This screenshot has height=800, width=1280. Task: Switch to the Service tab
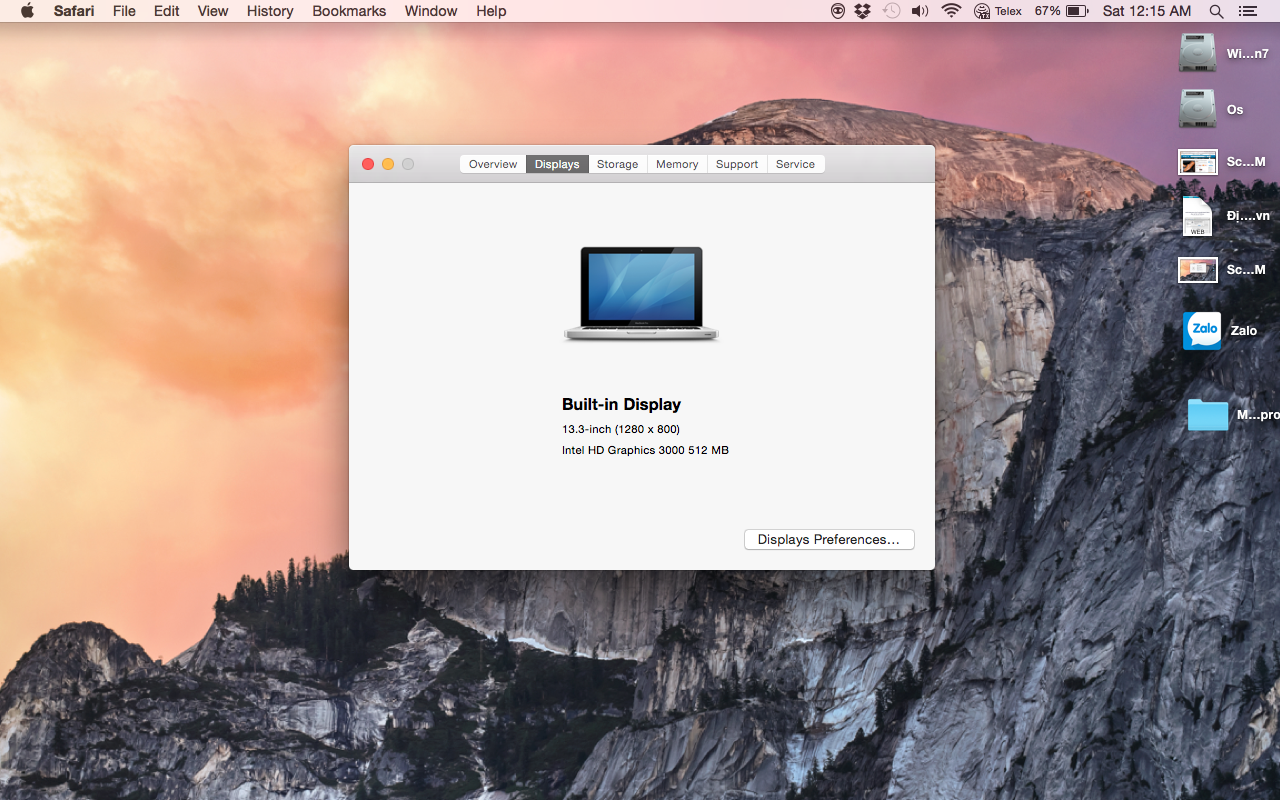point(795,164)
